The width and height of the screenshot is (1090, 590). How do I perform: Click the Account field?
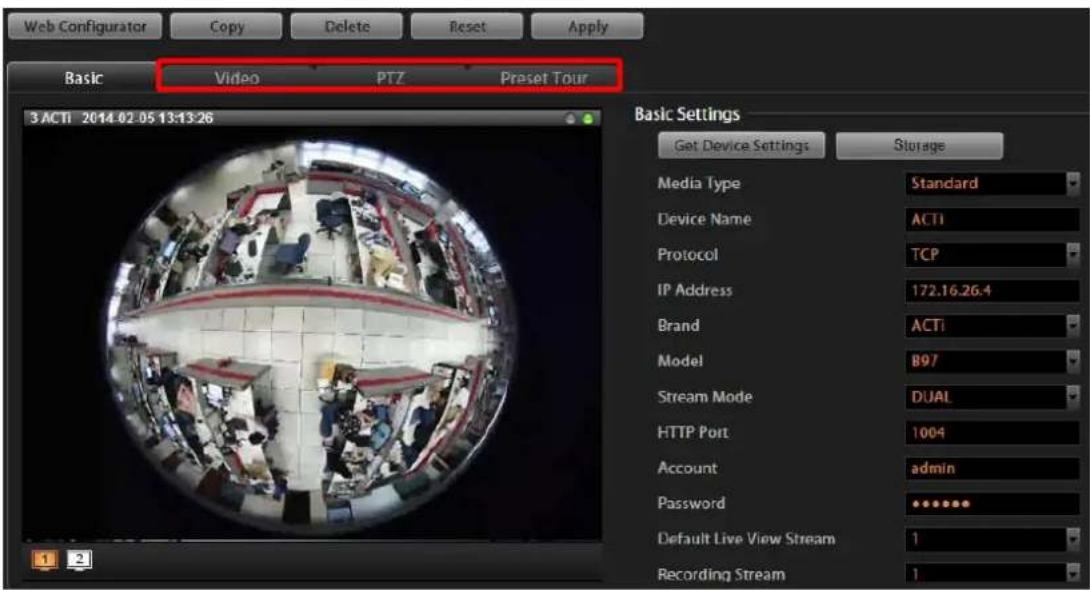tap(993, 468)
